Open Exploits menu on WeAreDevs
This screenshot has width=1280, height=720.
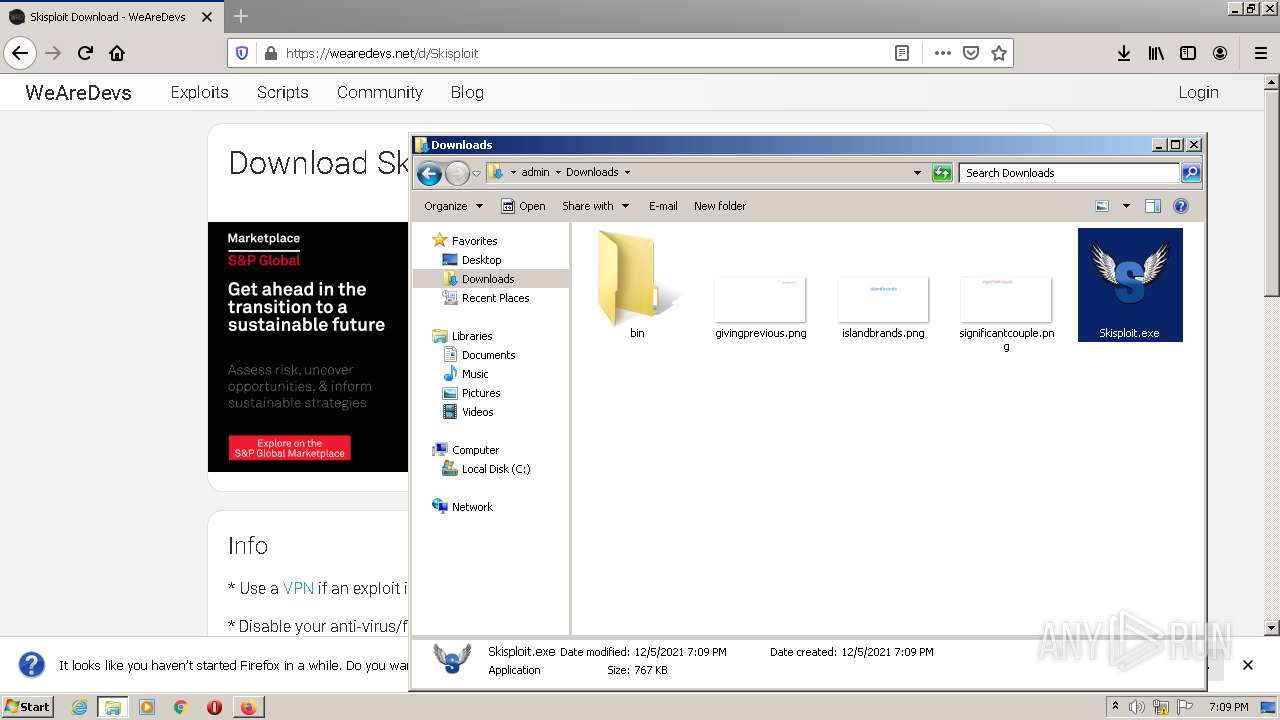click(x=199, y=92)
